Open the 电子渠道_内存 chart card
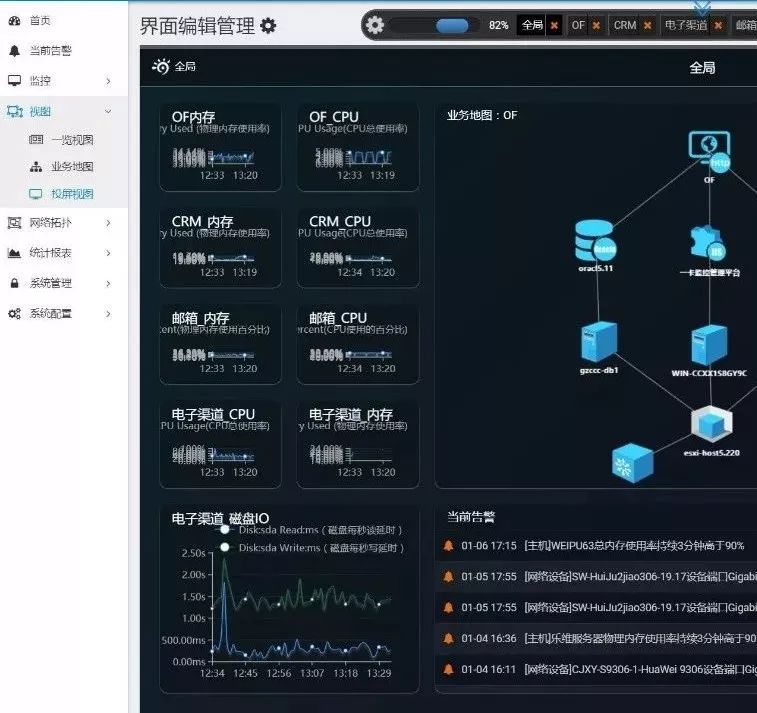The image size is (757, 713). (x=358, y=445)
